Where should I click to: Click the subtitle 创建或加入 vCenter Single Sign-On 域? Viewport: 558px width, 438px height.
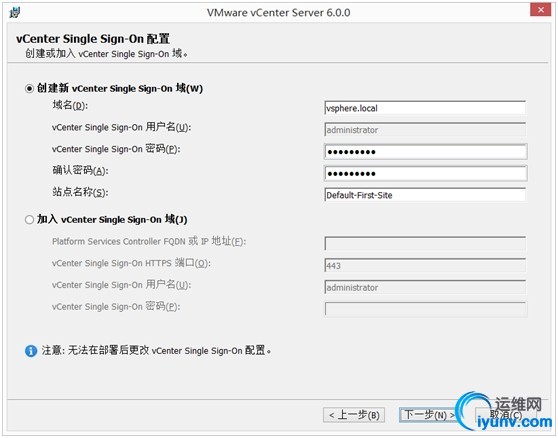[x=106, y=54]
